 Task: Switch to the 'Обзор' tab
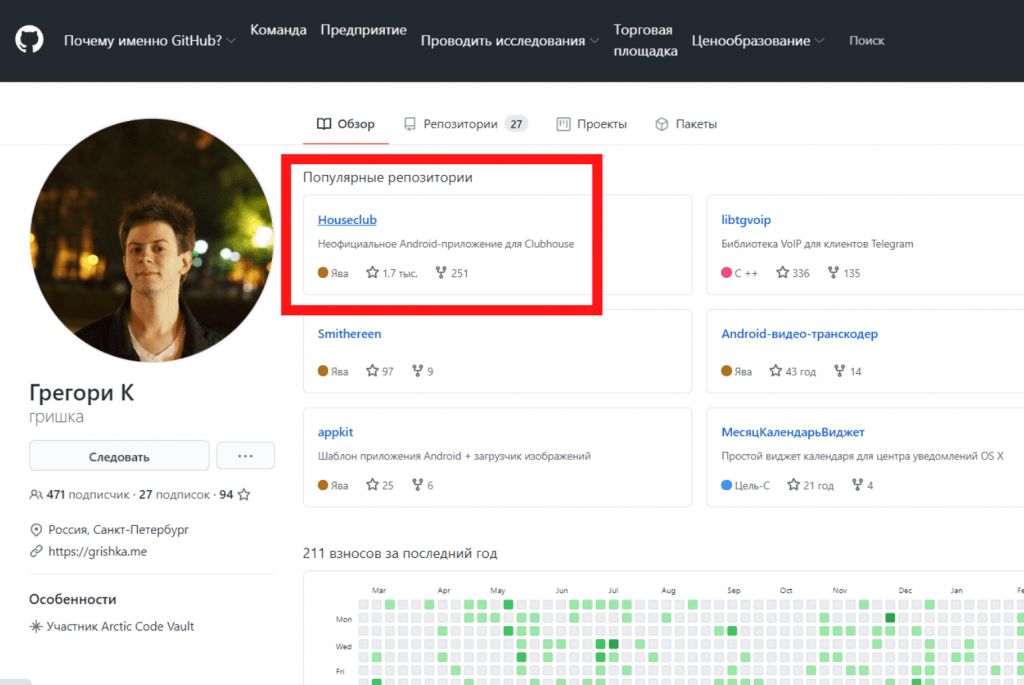(346, 124)
